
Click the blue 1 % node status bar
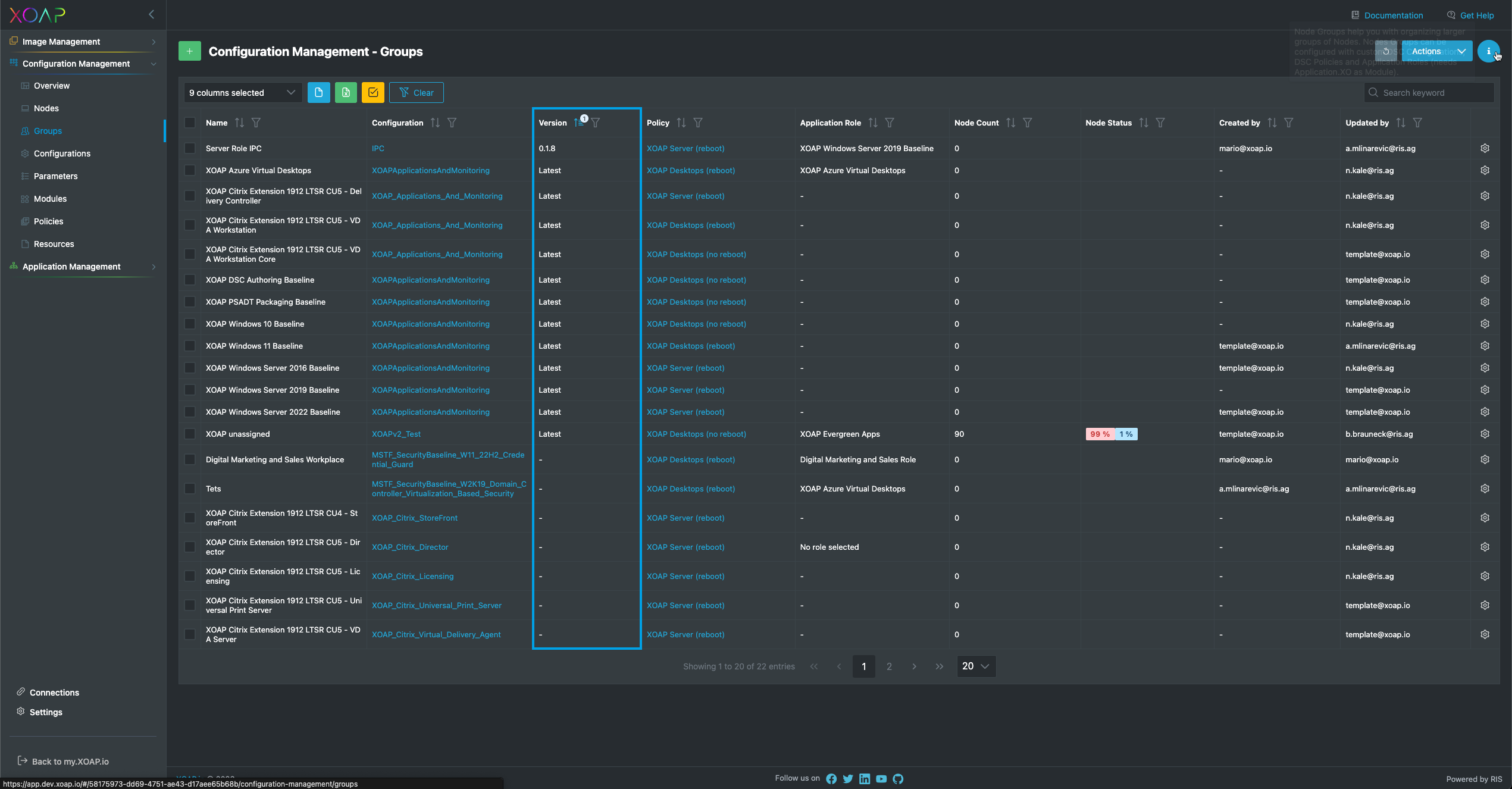click(1125, 434)
